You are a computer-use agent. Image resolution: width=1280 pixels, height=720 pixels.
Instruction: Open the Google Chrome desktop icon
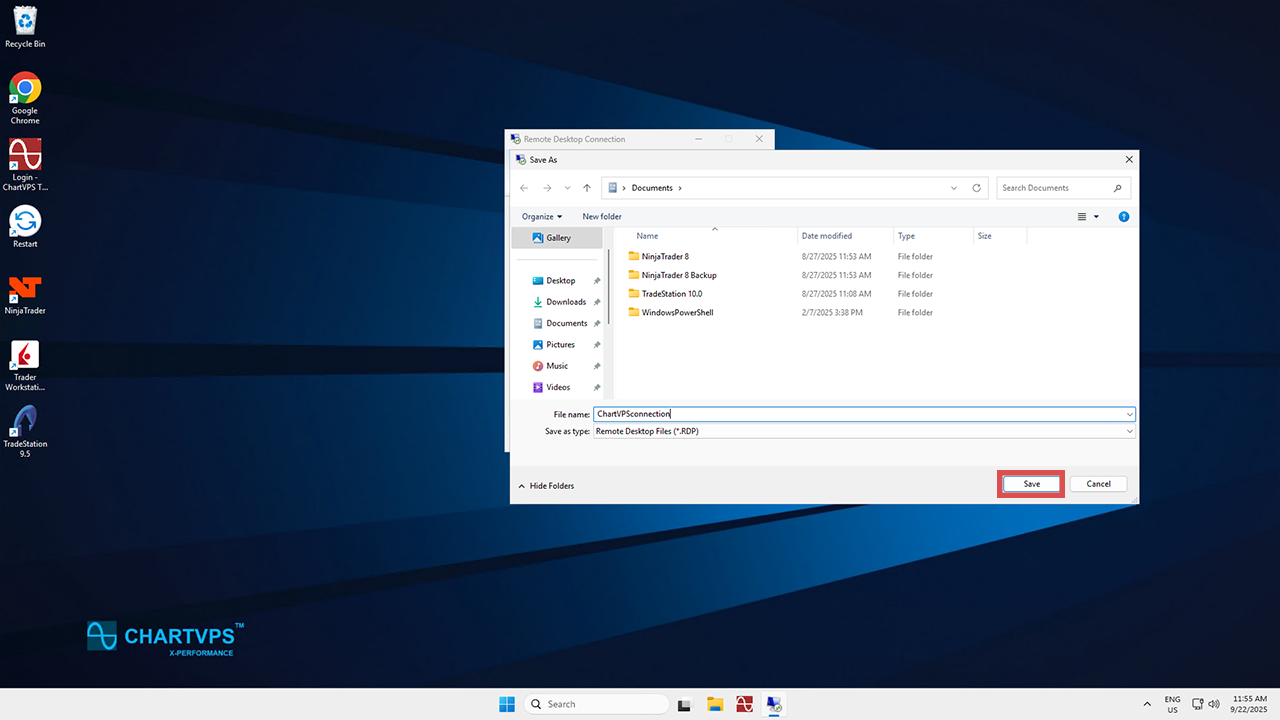pos(25,96)
